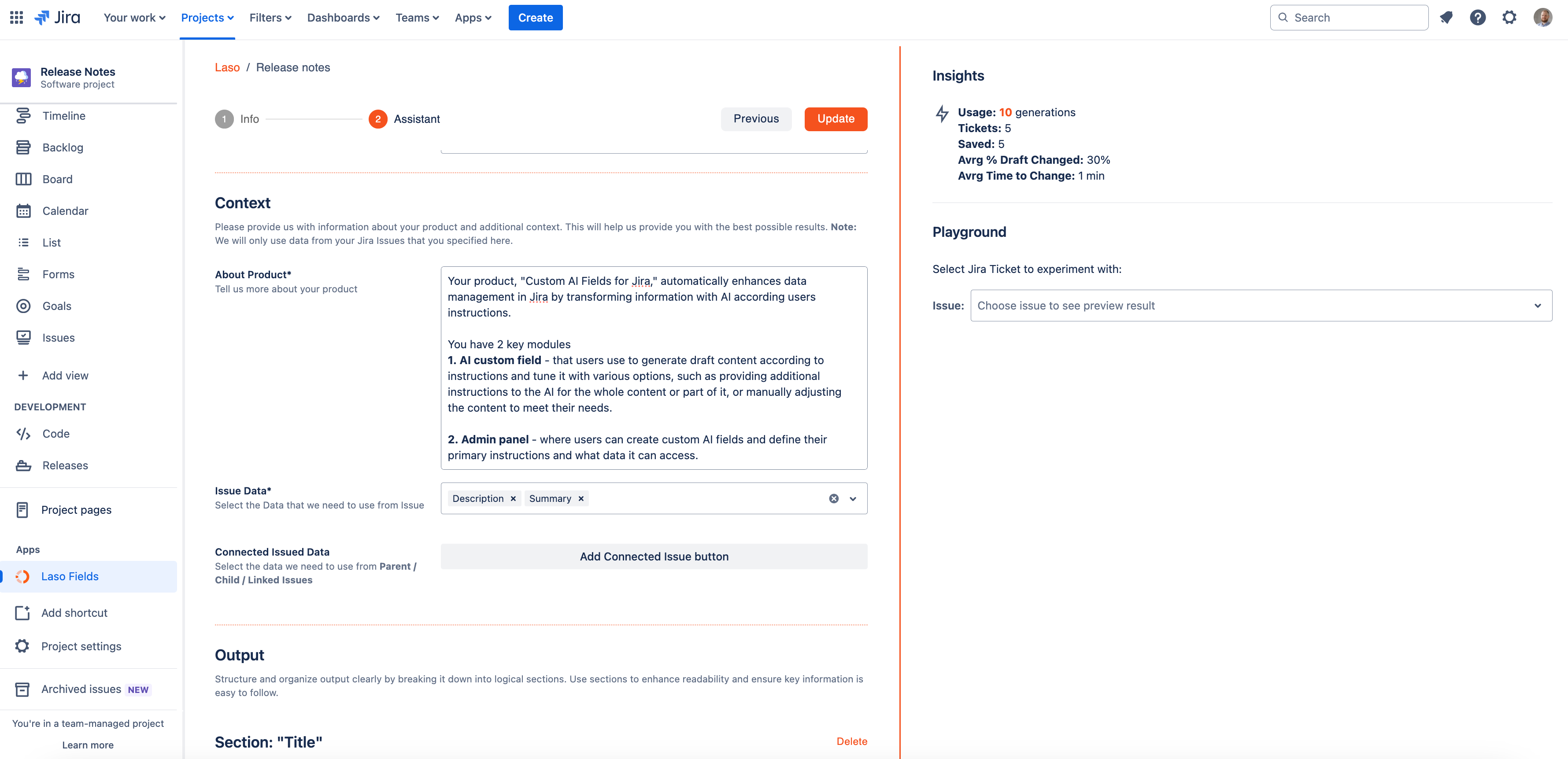
Task: Open the Playground Issue selector dropdown
Action: [1261, 306]
